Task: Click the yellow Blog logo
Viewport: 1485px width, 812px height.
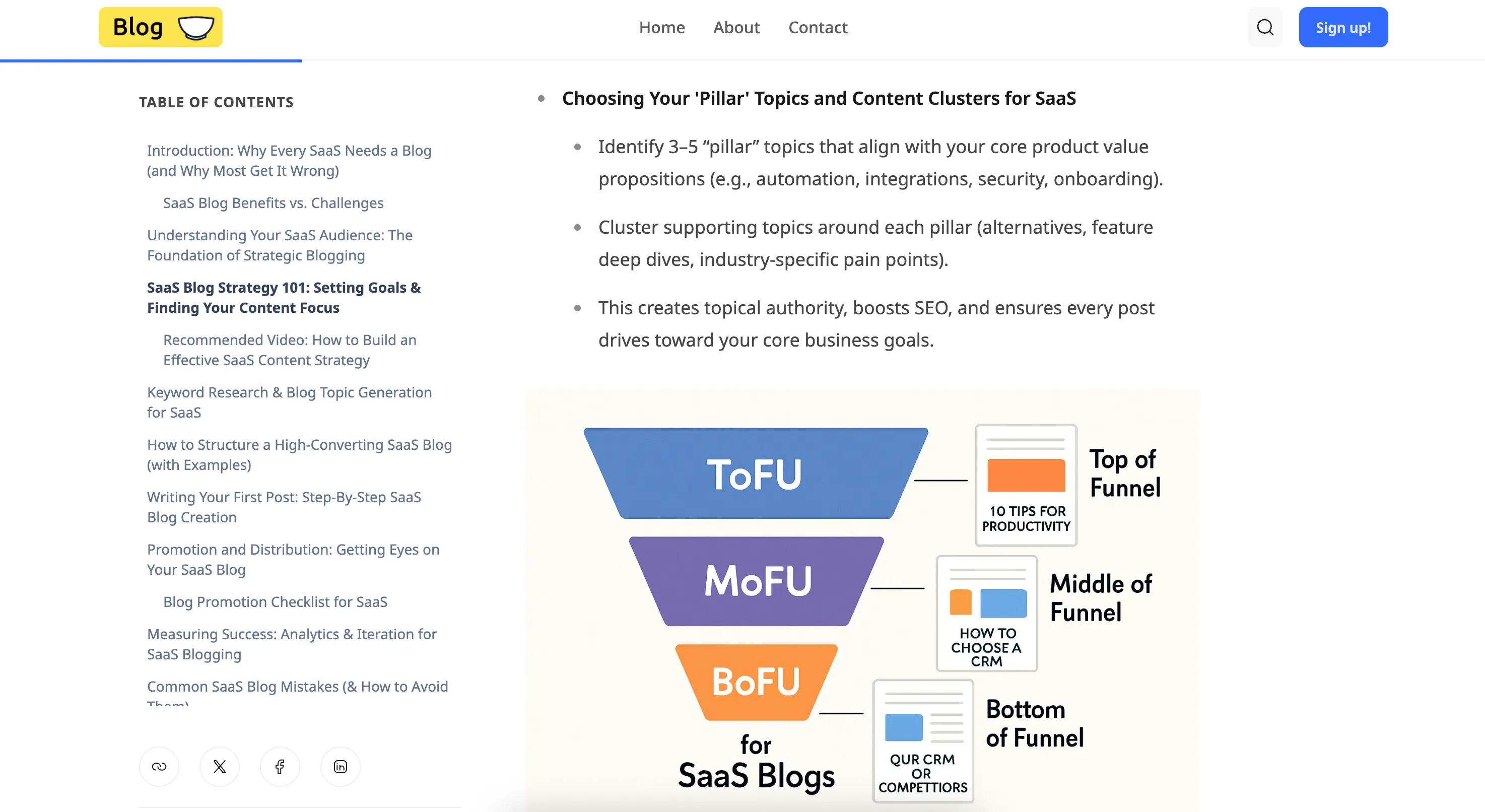Action: tap(160, 27)
